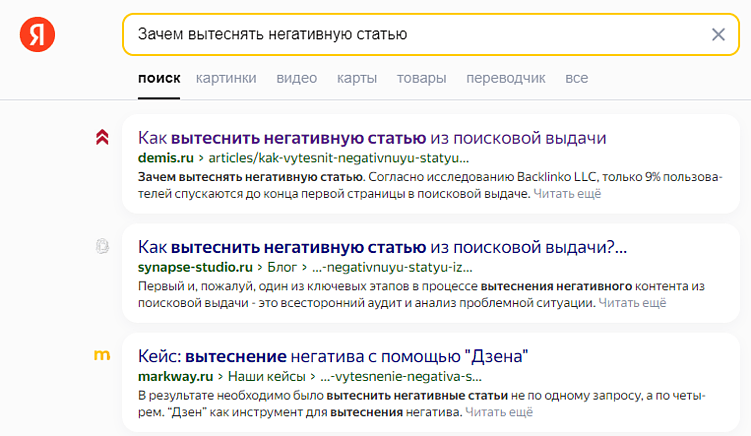Open the Блог breadcrumb of synapse-studio.ru
Image resolution: width=751 pixels, height=436 pixels.
point(282,267)
